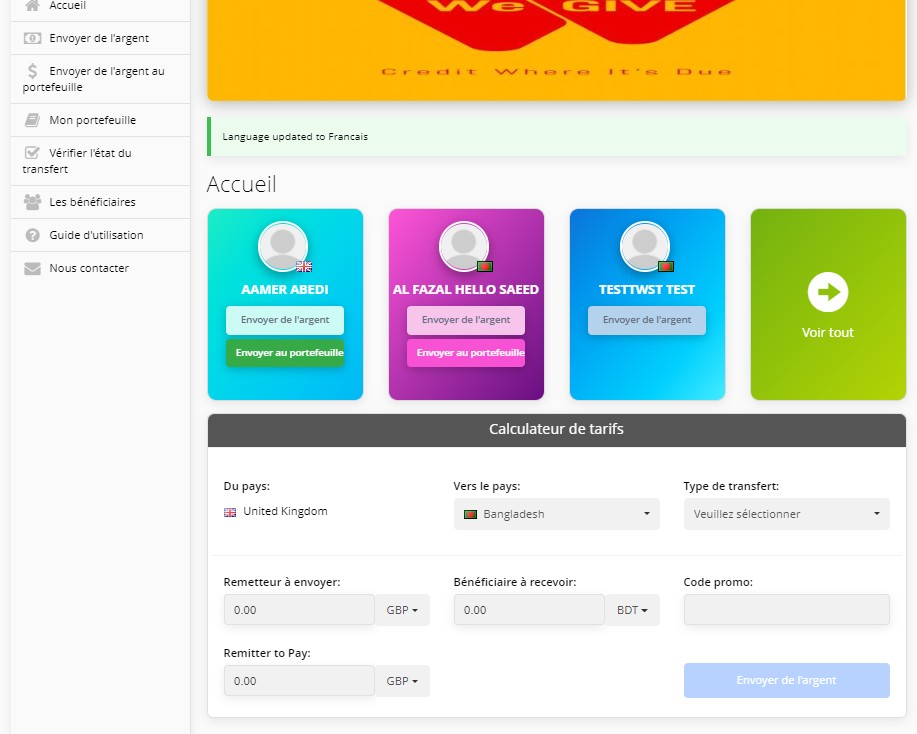Image resolution: width=917 pixels, height=734 pixels.
Task: Click the envelope icon beside Nous contacter
Action: (x=32, y=268)
